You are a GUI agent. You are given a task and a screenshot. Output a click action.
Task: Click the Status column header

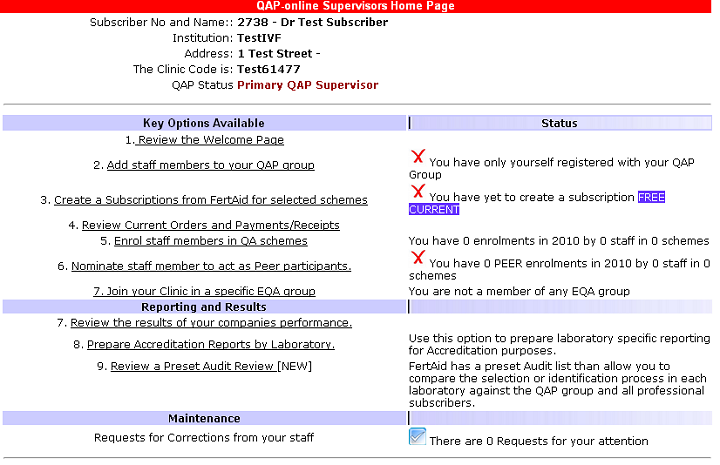(559, 123)
